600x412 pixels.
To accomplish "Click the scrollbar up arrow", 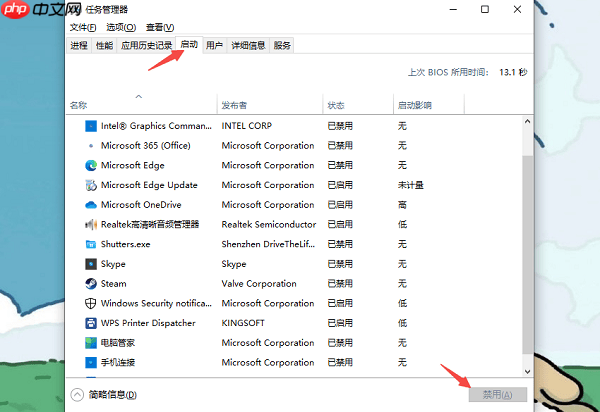I will 527,122.
